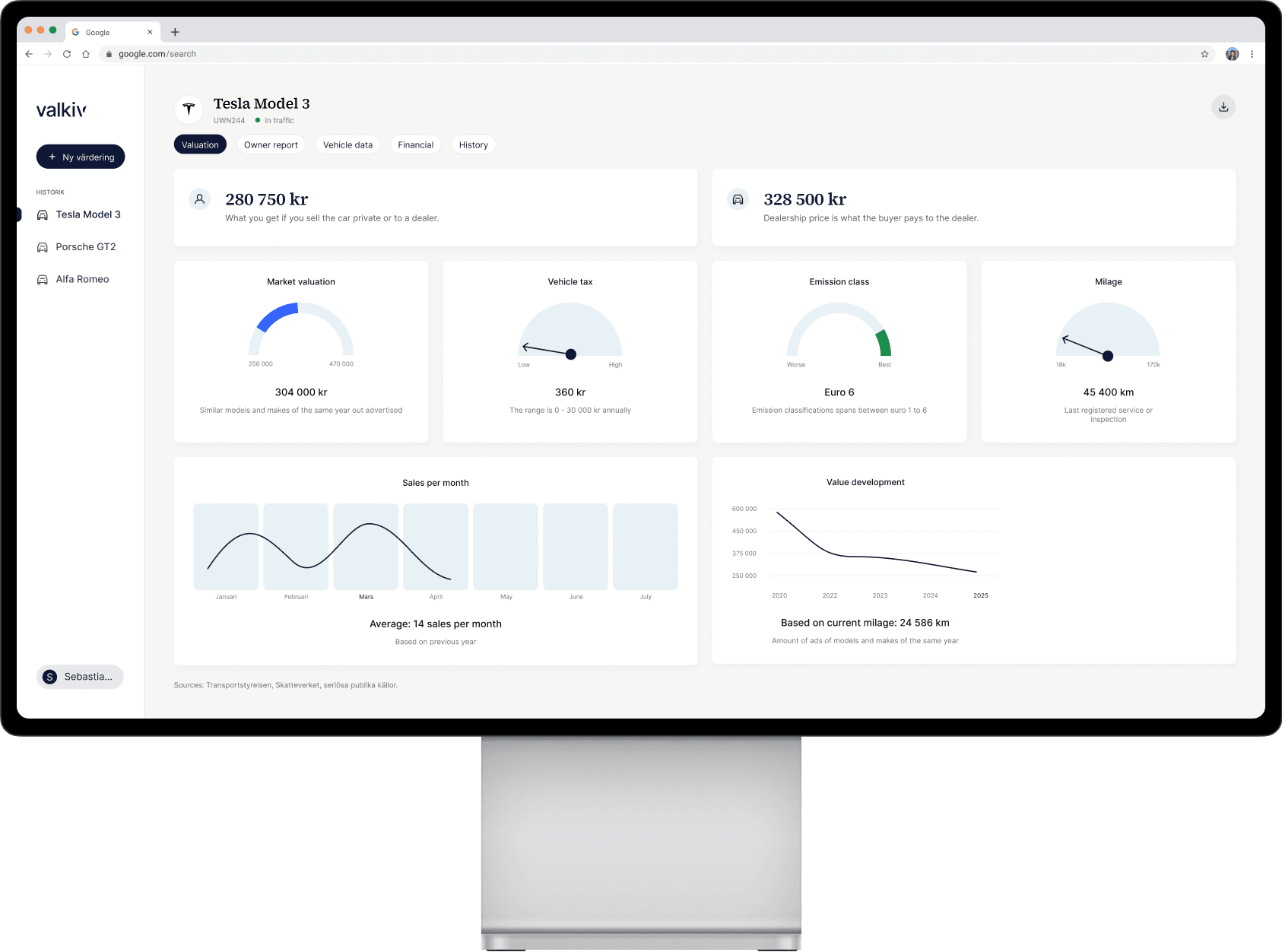The height and width of the screenshot is (952, 1282).
Task: Click the browser profile avatar
Action: (1232, 54)
